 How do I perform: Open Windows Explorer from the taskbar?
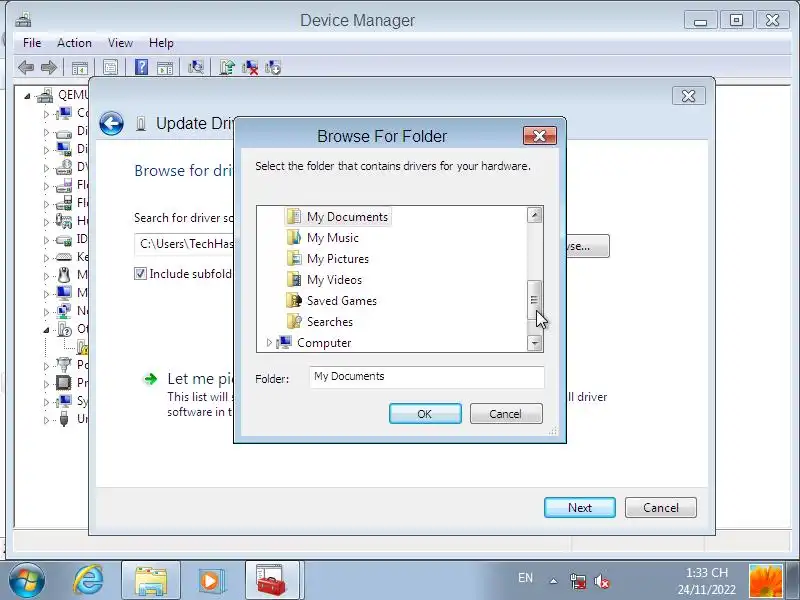click(x=151, y=581)
